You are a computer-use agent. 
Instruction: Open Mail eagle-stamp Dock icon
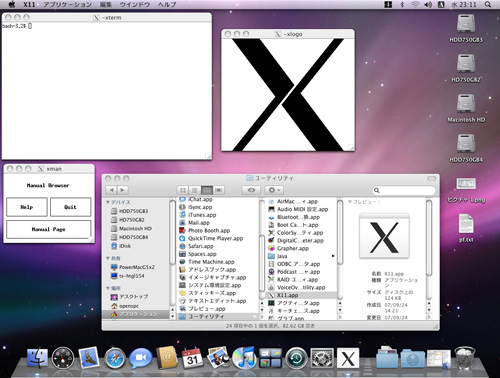pos(89,358)
